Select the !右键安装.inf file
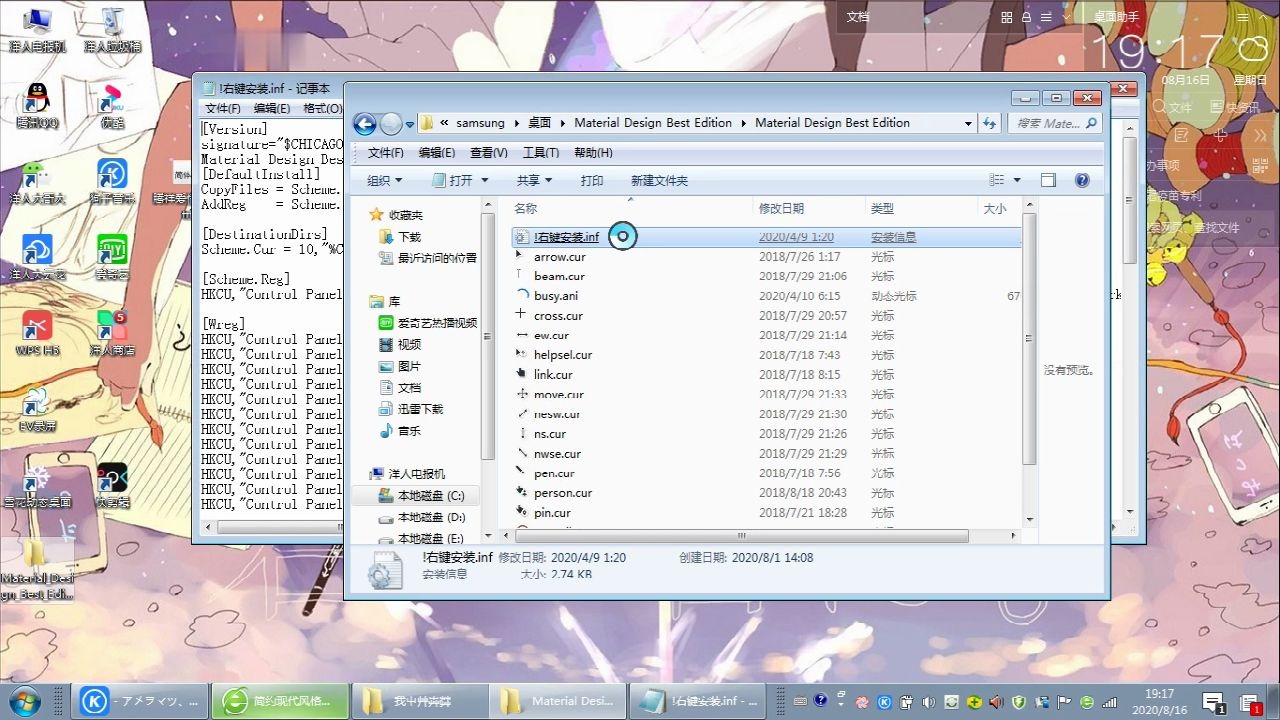 pyautogui.click(x=765, y=237)
